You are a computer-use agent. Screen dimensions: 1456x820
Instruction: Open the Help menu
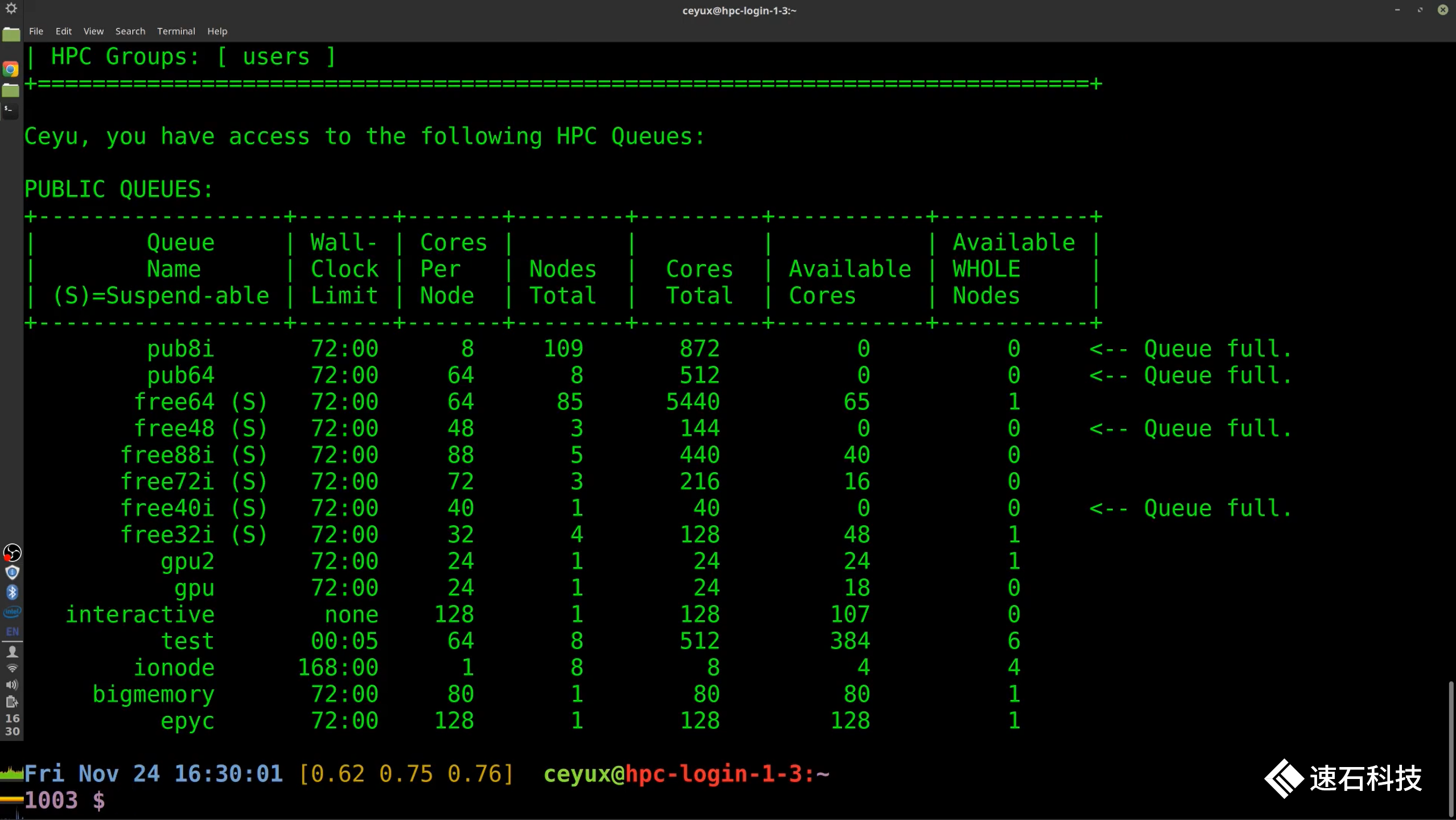click(x=217, y=31)
